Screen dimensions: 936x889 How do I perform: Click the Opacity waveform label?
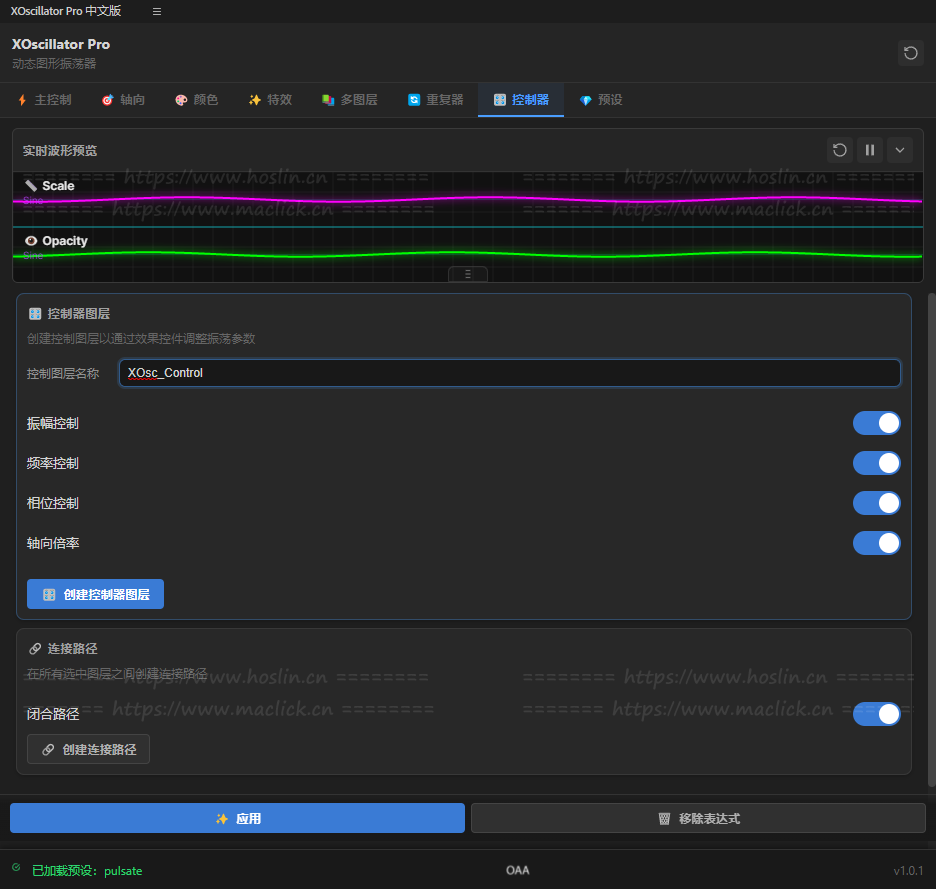[65, 241]
